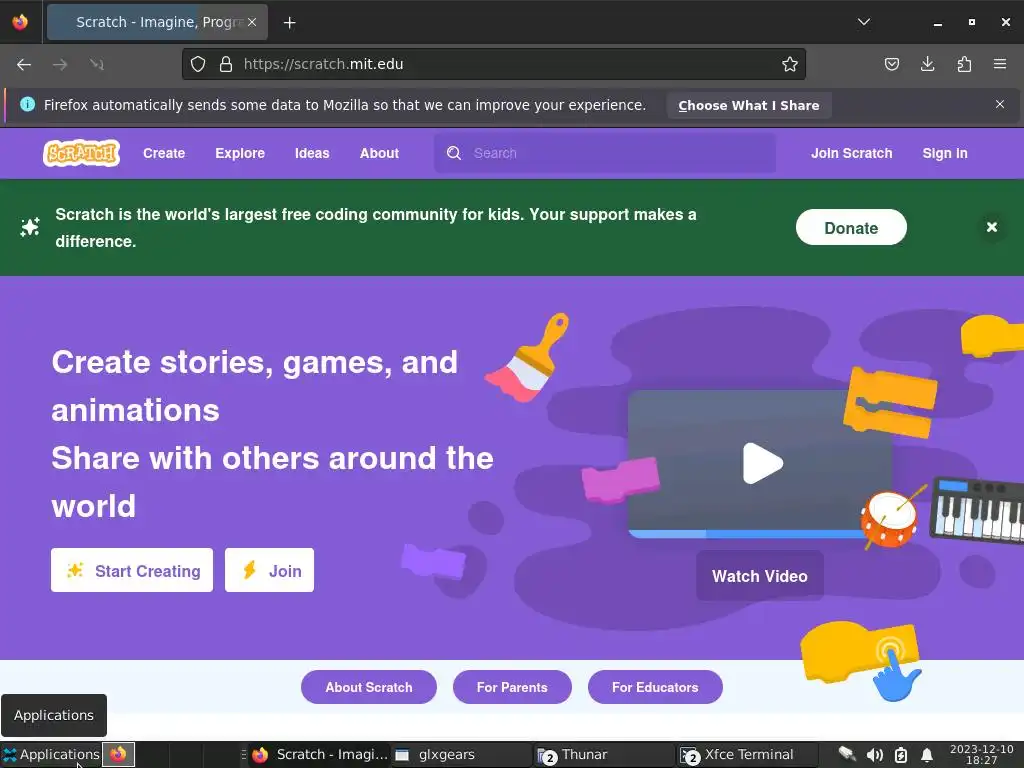Click the volume speaker icon in system tray
The height and width of the screenshot is (768, 1024).
pyautogui.click(x=874, y=755)
